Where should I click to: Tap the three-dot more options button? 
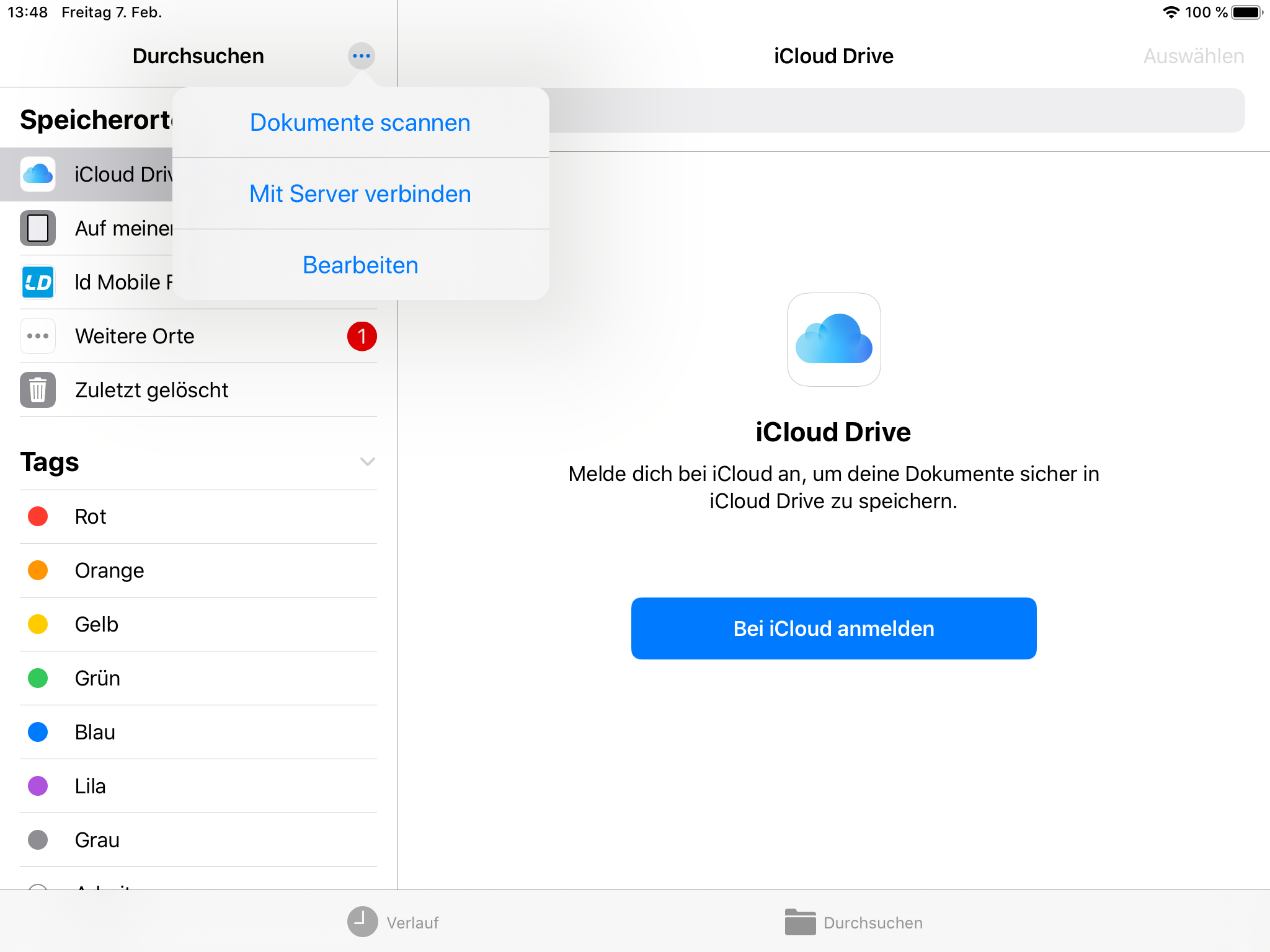tap(361, 56)
